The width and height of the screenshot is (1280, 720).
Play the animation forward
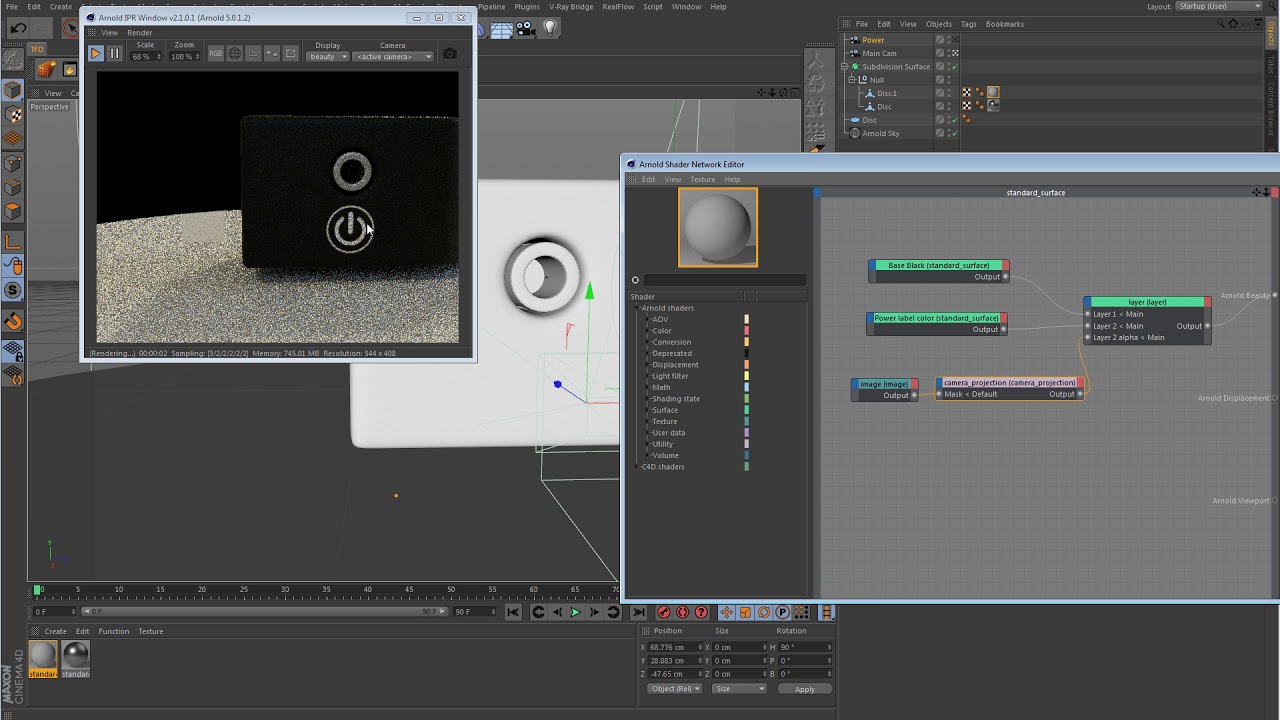[x=575, y=612]
